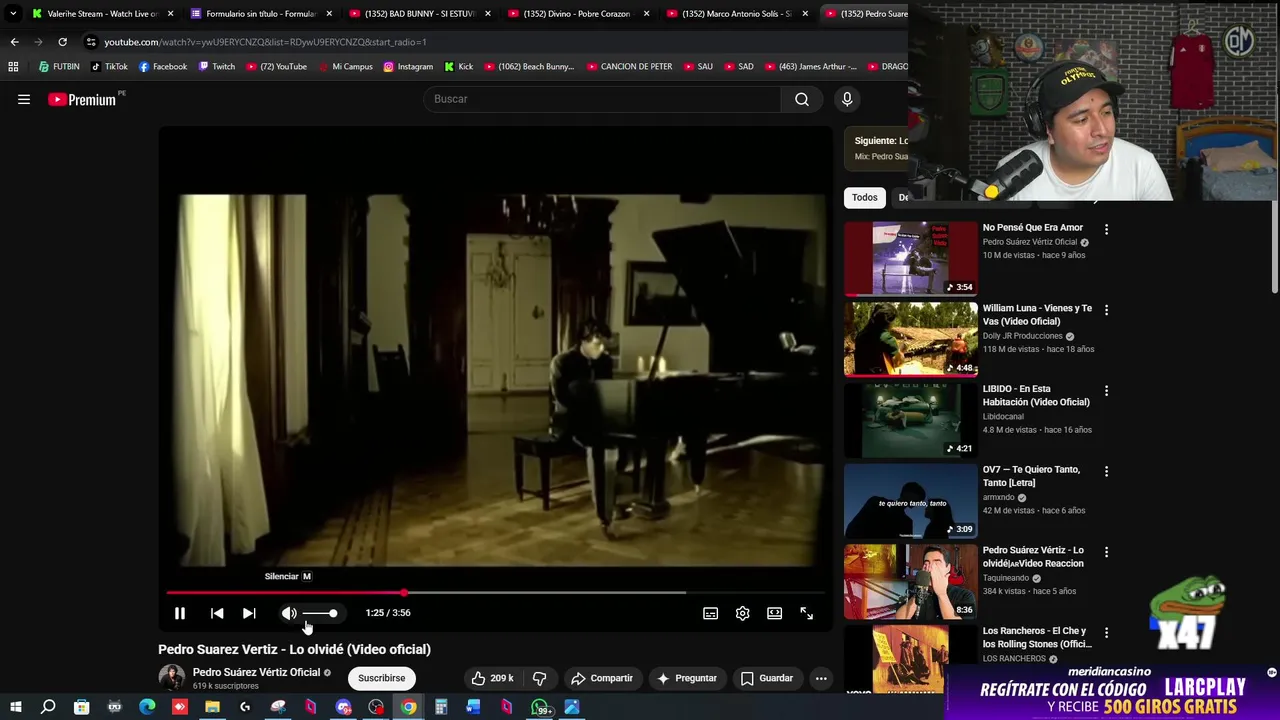The height and width of the screenshot is (720, 1280).
Task: Open the Chrome apps grid shortcut
Action: click(x=13, y=67)
